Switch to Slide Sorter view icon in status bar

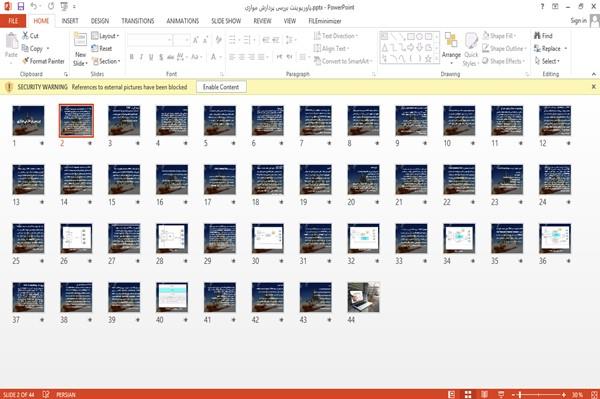tap(468, 394)
